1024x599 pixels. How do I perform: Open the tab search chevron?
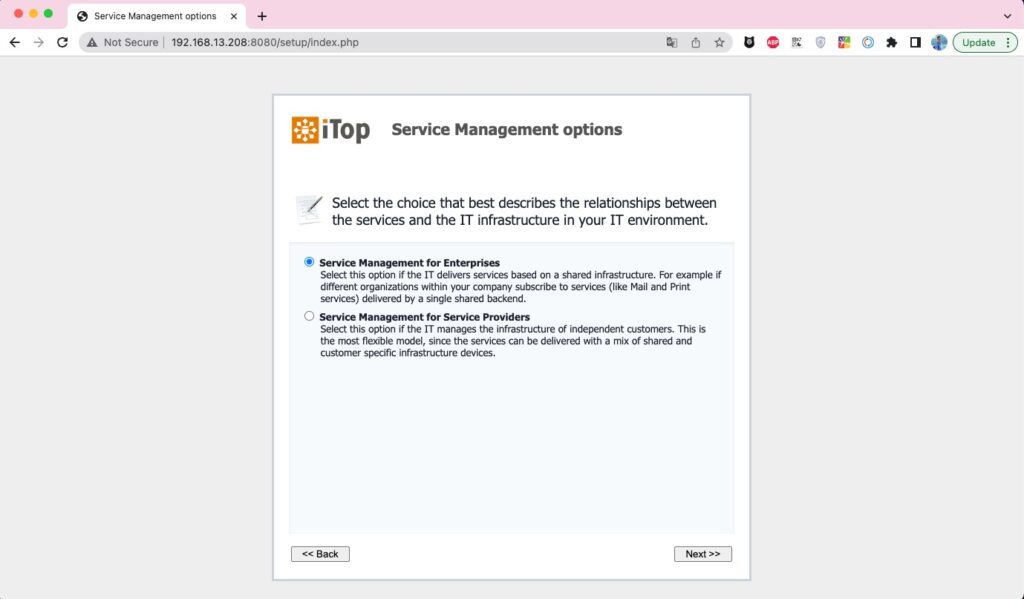[x=1007, y=16]
